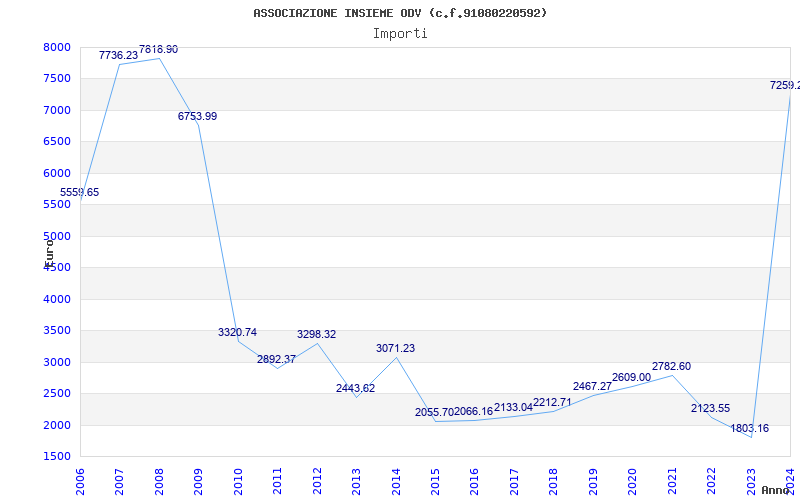The image size is (800, 500).
Task: Click the 2023 x-axis year label
Action: tap(751, 482)
